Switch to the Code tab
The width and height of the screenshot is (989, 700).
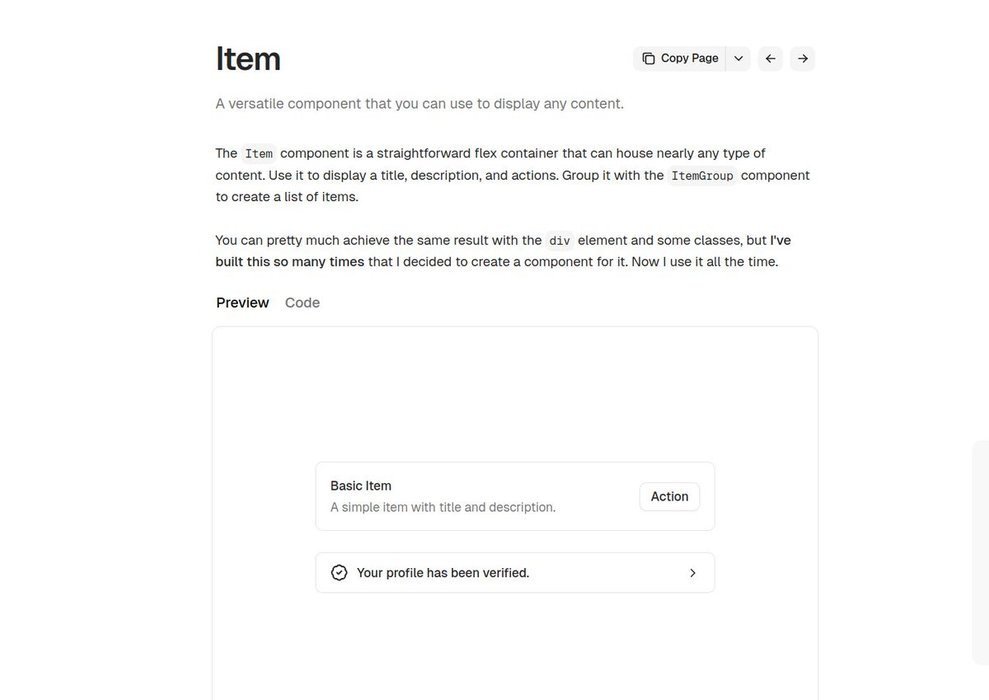point(302,303)
